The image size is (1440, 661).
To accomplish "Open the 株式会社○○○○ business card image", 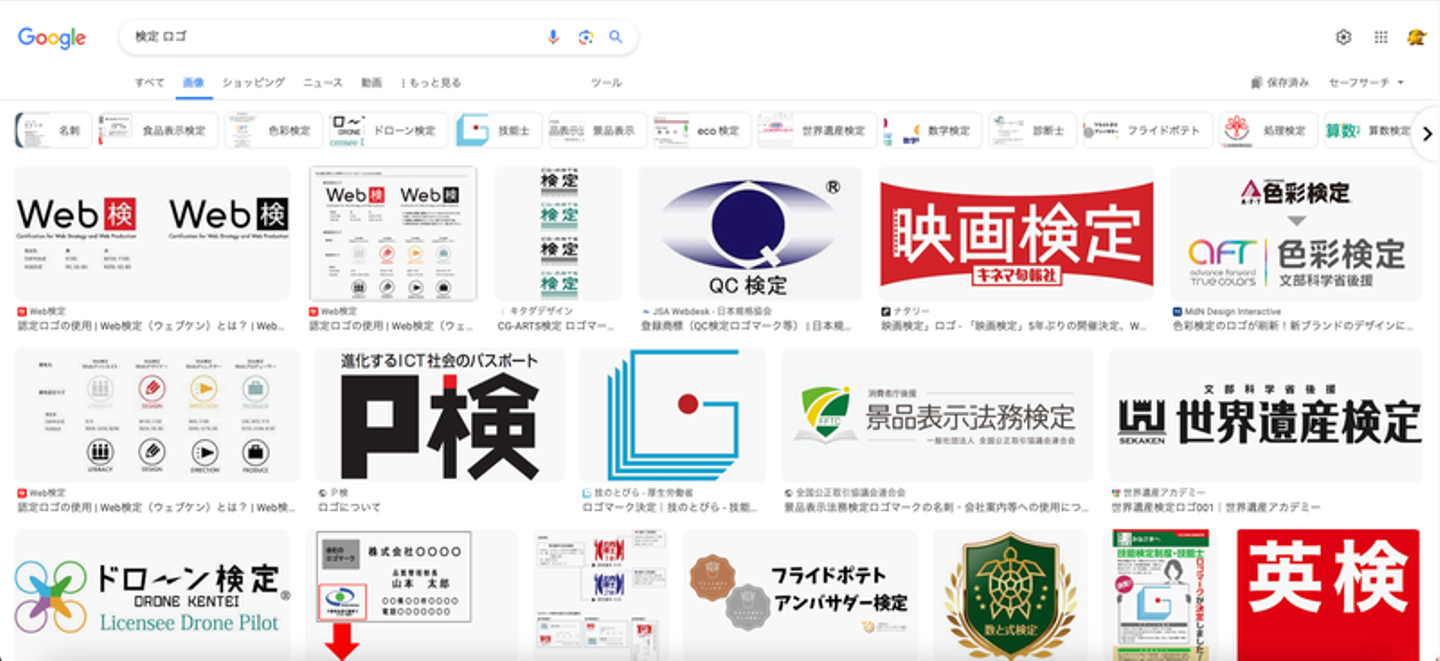I will (x=411, y=594).
